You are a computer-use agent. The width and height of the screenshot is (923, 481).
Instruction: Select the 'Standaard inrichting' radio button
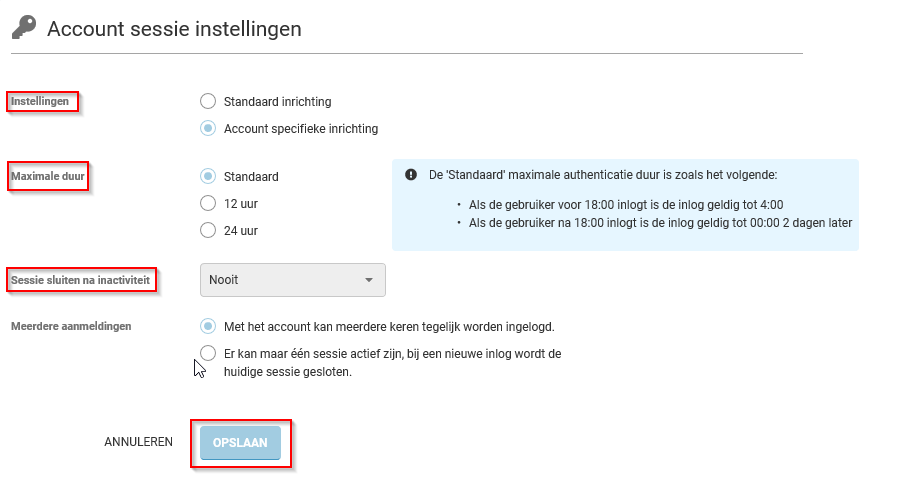click(x=208, y=101)
